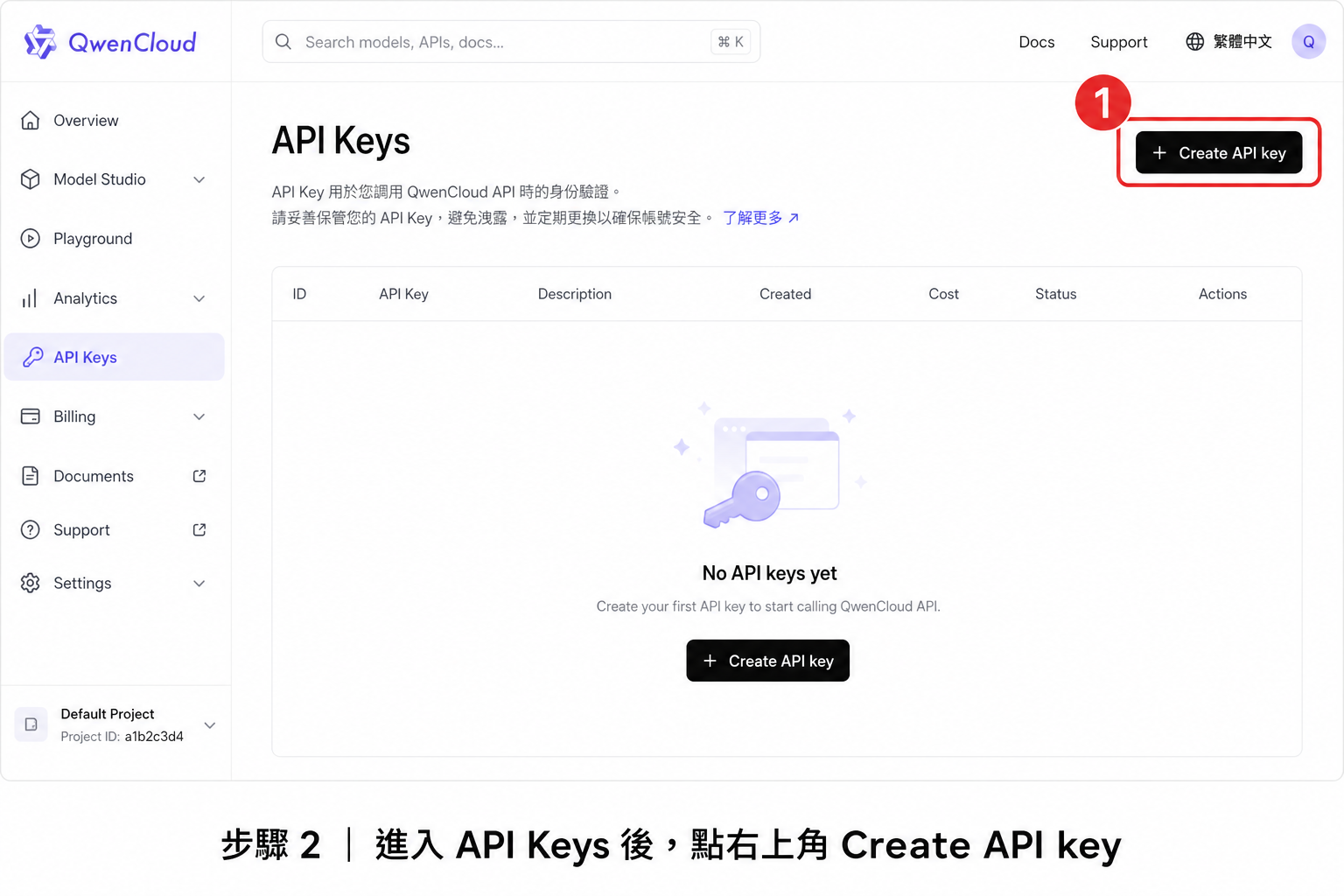Select API Keys sidebar item
The height and width of the screenshot is (896, 1344).
(x=114, y=357)
